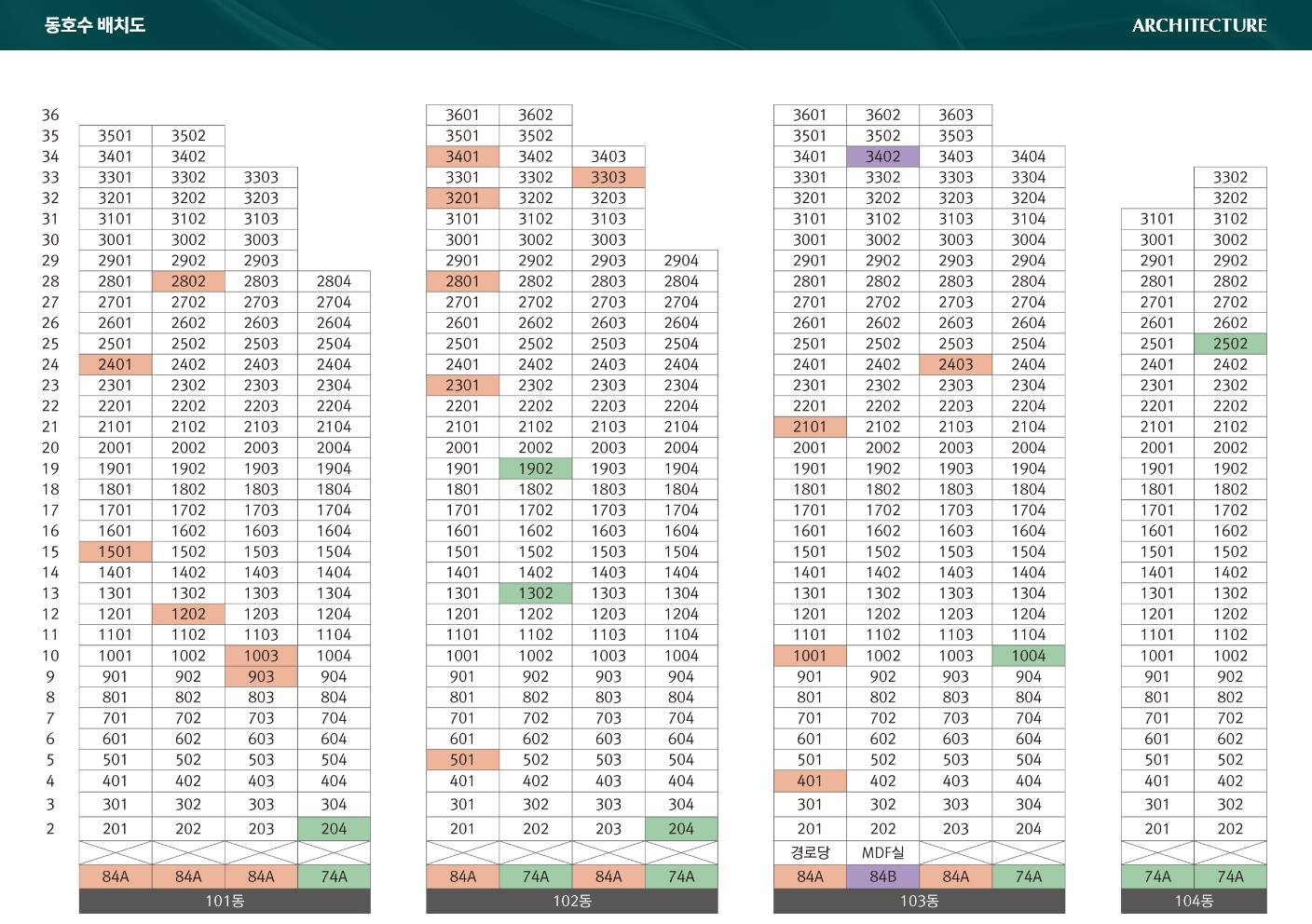Select highlighted unit 2403 in 103동
Screen dimensions: 1312x924
(x=956, y=364)
